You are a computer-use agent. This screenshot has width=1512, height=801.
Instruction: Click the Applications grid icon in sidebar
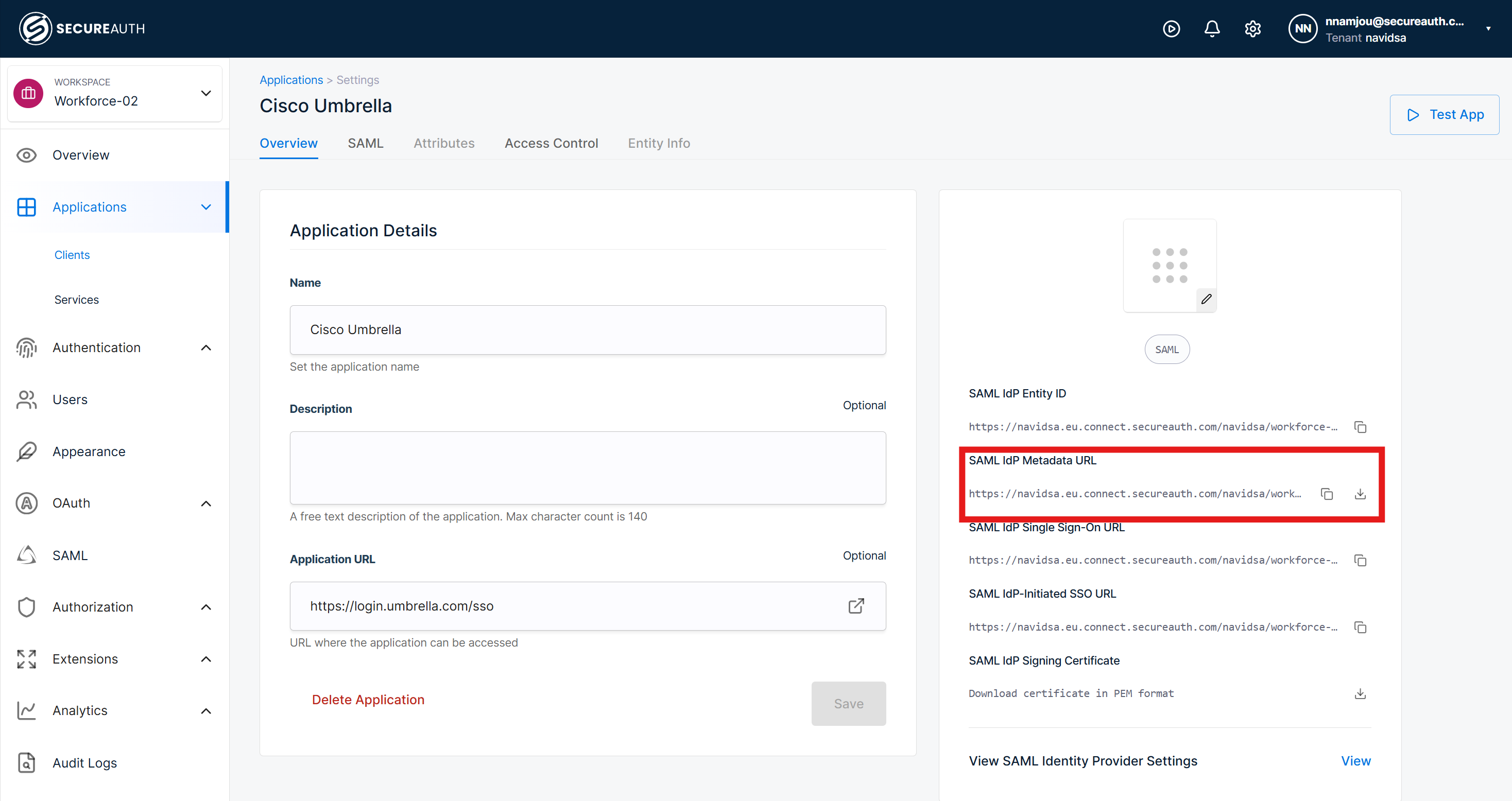click(26, 207)
